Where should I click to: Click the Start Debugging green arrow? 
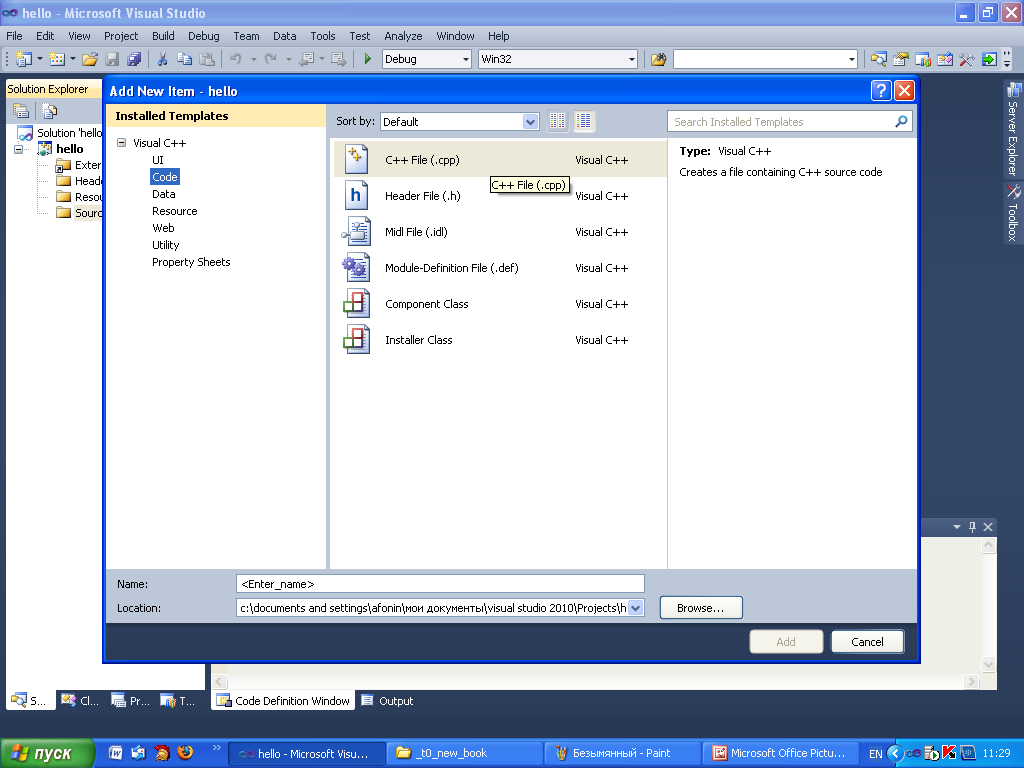[x=367, y=59]
